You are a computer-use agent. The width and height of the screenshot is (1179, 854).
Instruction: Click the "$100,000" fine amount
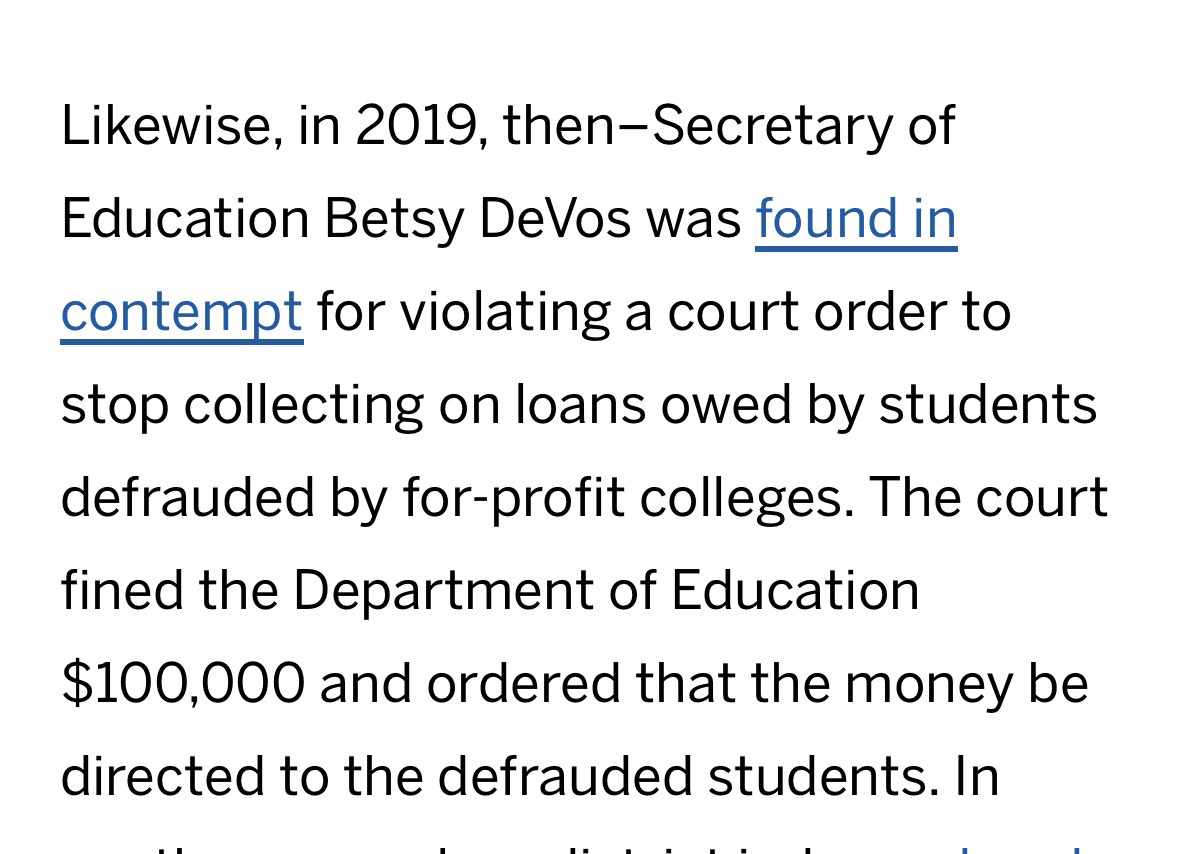[x=183, y=683]
